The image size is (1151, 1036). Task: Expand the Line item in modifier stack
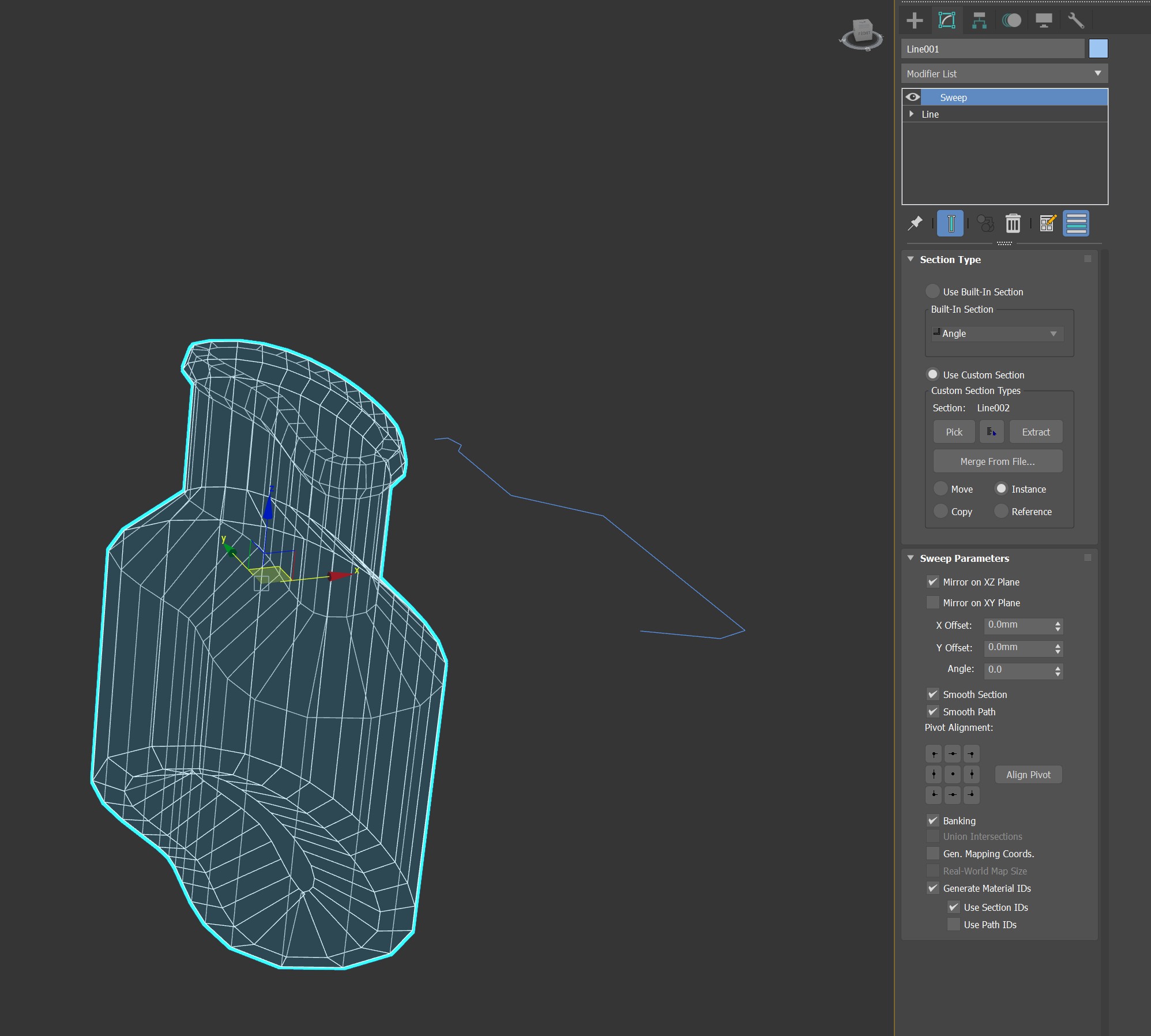[x=911, y=114]
